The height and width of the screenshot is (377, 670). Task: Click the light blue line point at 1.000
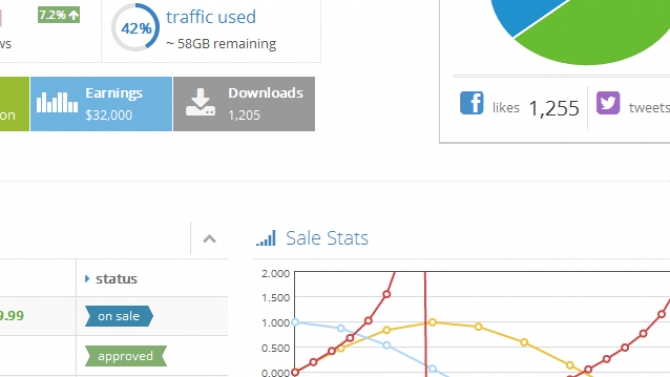click(295, 322)
